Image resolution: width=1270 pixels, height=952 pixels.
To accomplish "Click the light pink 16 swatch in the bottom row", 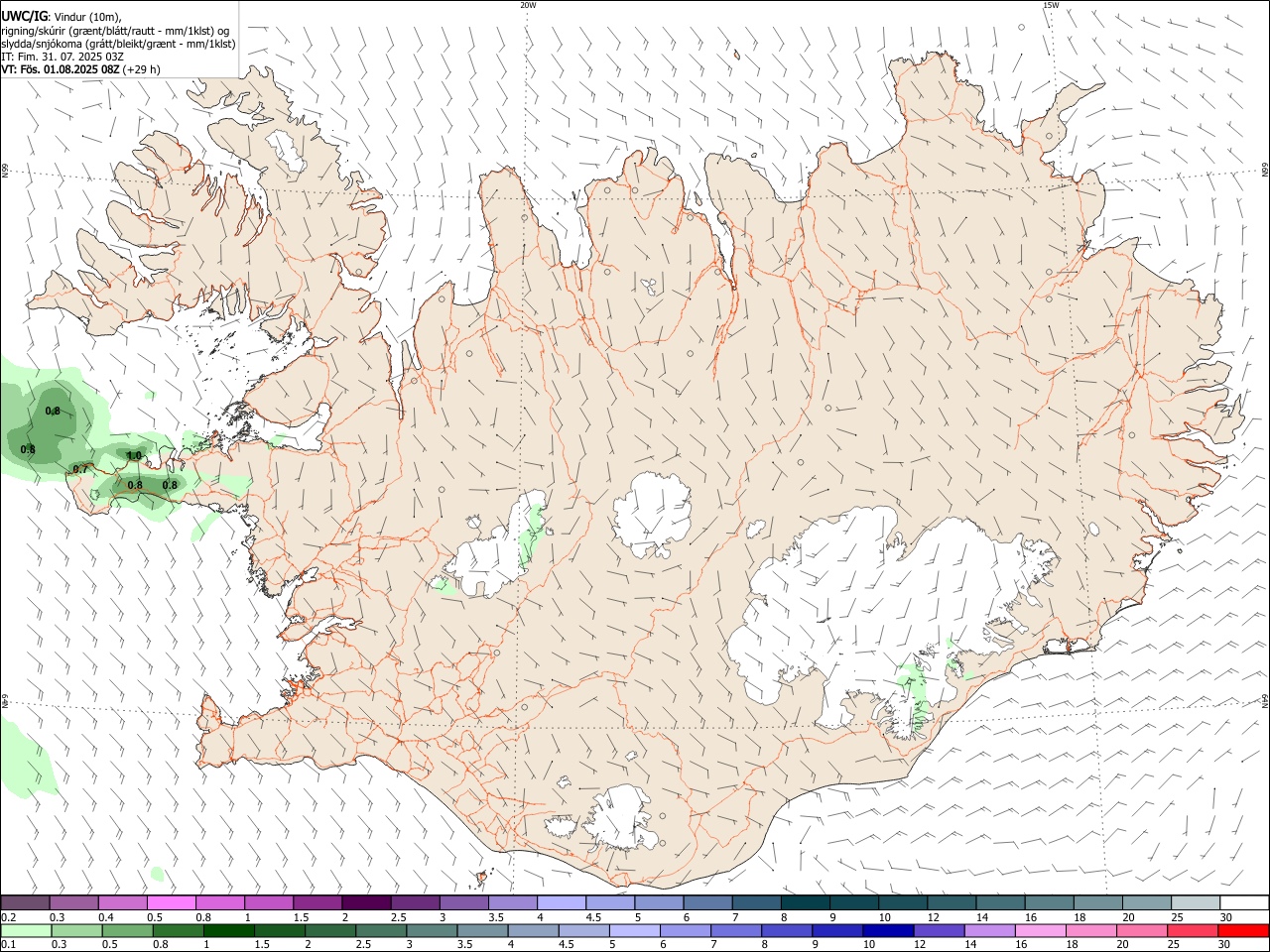I will tap(1040, 930).
